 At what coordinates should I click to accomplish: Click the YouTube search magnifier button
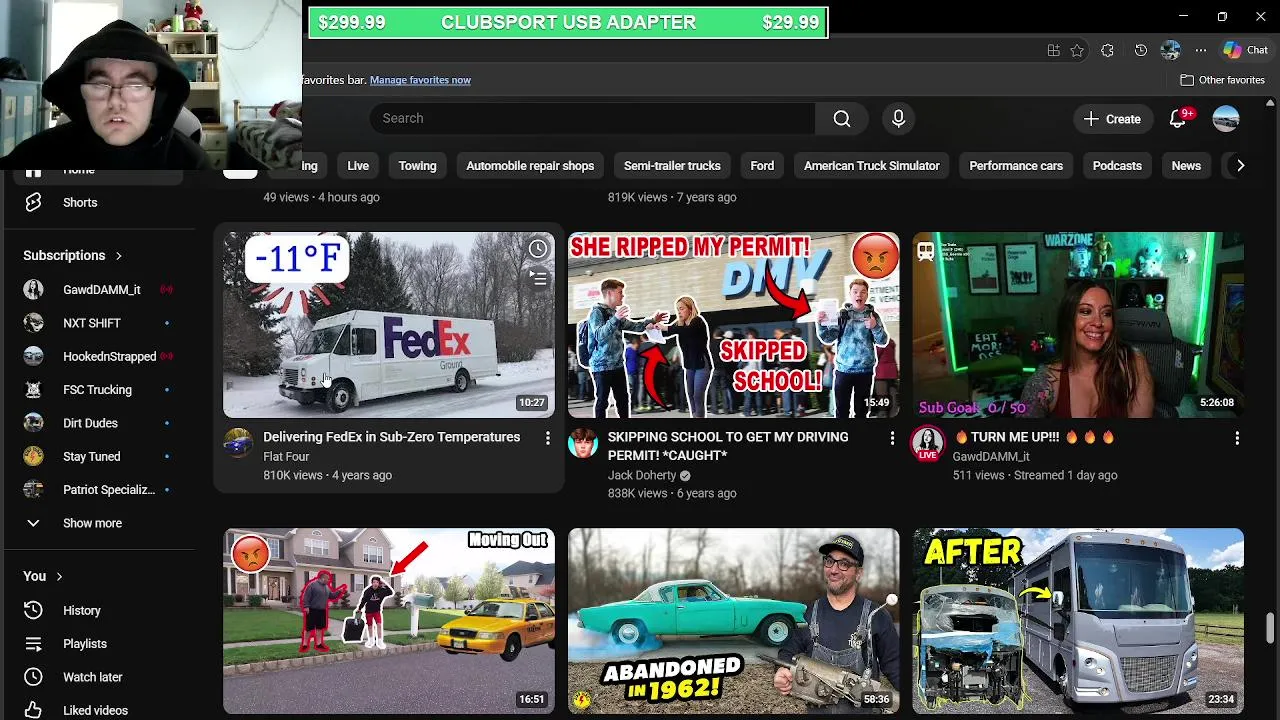pyautogui.click(x=842, y=118)
